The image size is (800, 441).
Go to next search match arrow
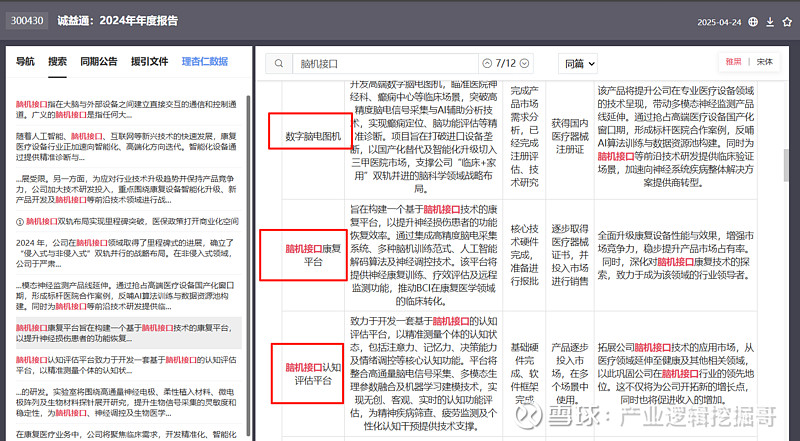[x=524, y=63]
